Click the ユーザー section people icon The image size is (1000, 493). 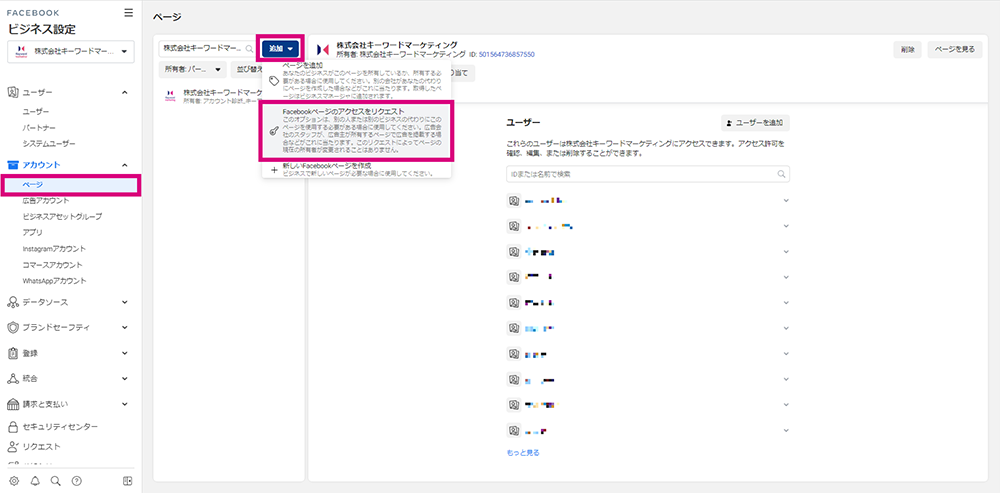13,92
